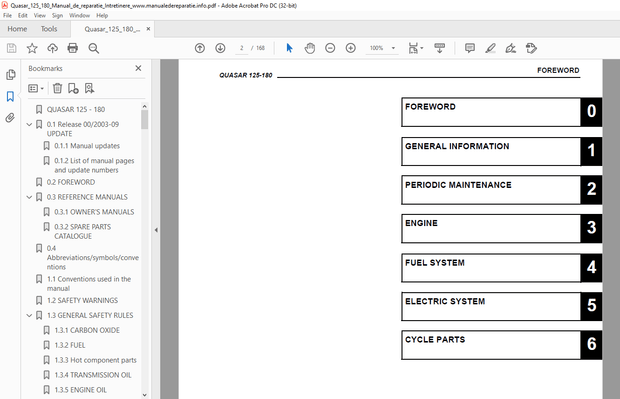Click the read mode scrolling icon
The height and width of the screenshot is (399, 620).
[x=439, y=48]
